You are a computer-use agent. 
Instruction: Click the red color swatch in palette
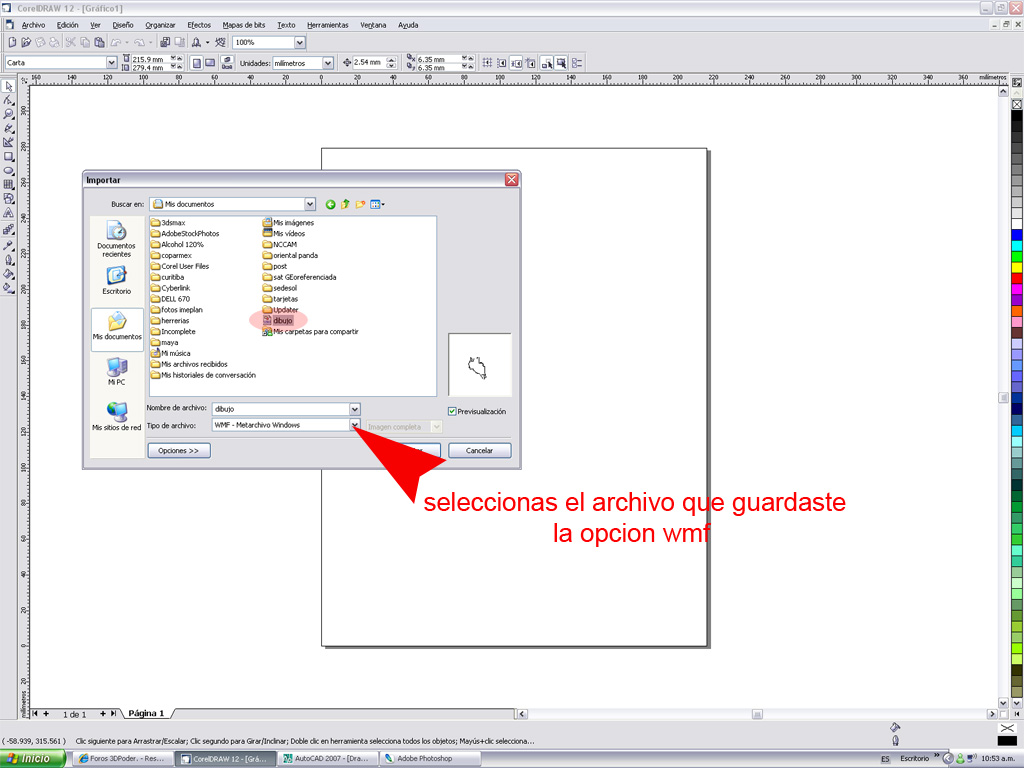[1017, 278]
